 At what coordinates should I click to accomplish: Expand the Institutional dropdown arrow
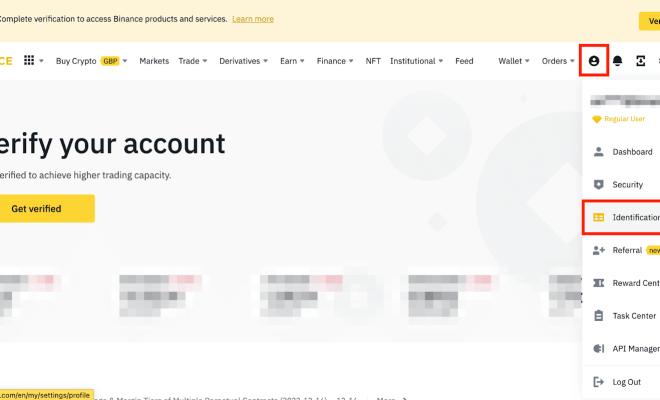point(441,61)
